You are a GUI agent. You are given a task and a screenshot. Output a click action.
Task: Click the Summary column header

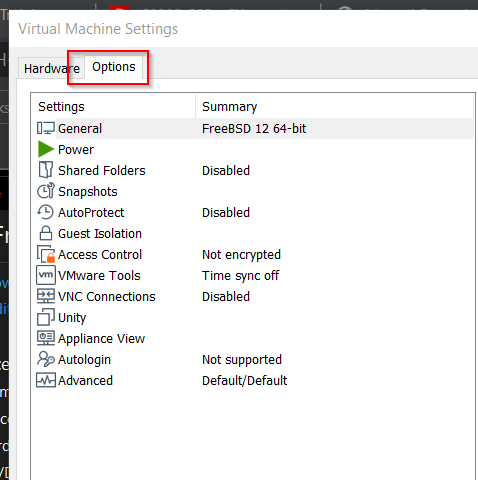pos(334,107)
